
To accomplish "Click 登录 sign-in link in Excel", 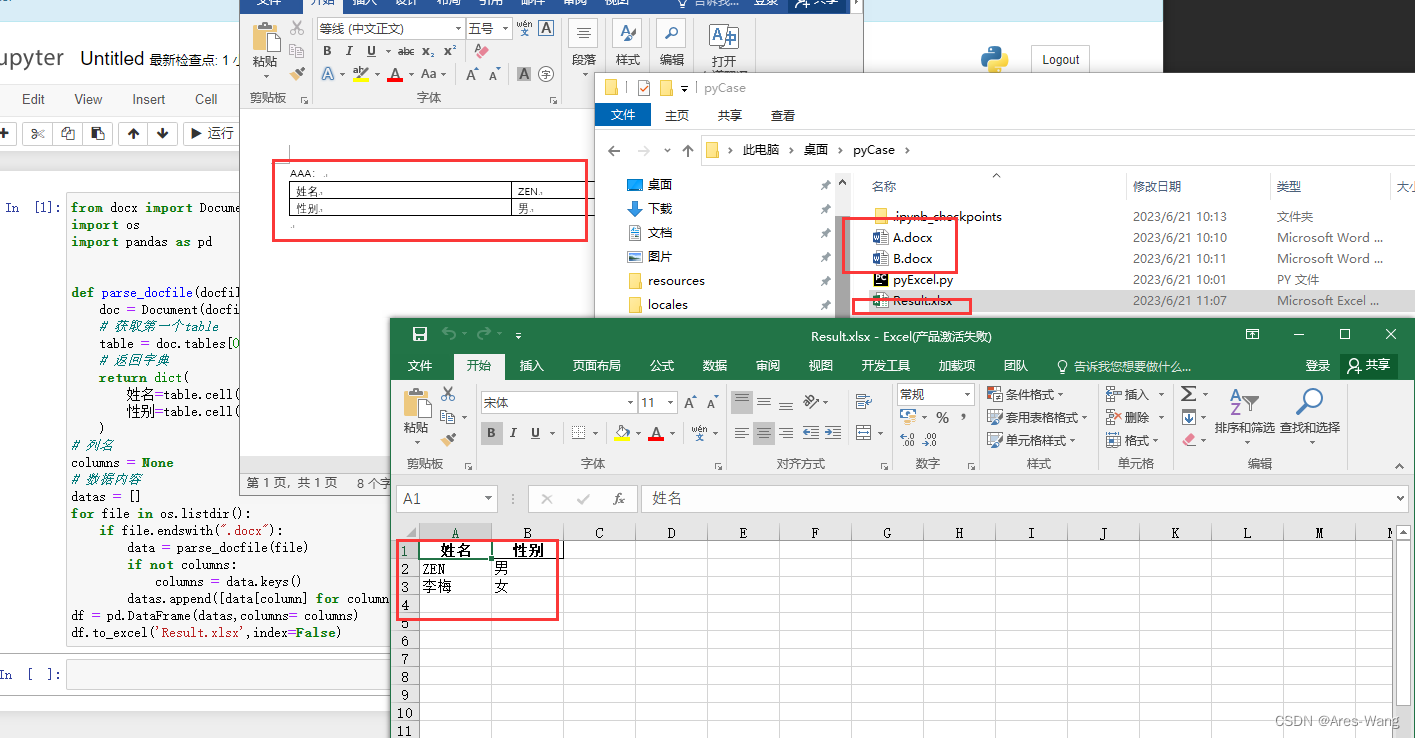I will coord(1318,366).
